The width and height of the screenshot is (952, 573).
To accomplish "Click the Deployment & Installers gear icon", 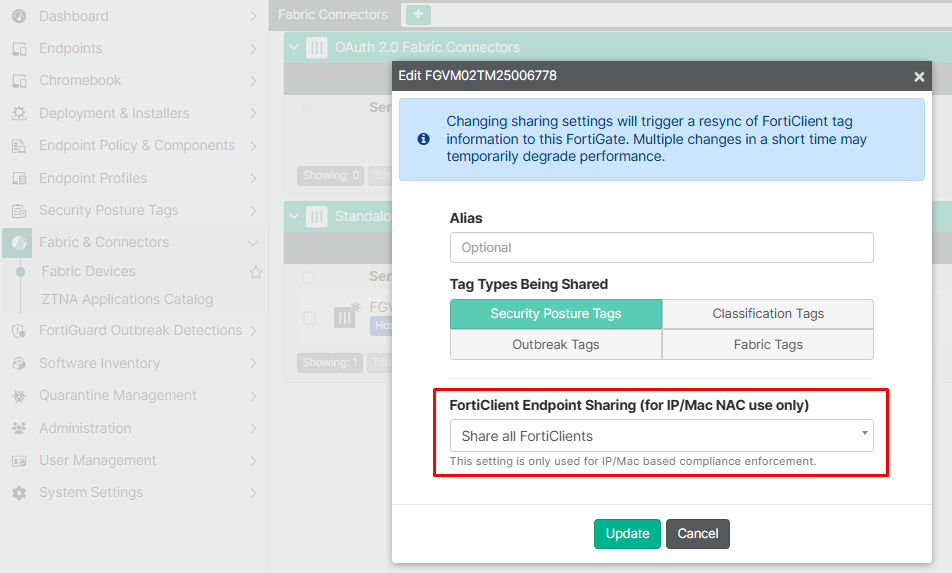I will click(x=19, y=114).
